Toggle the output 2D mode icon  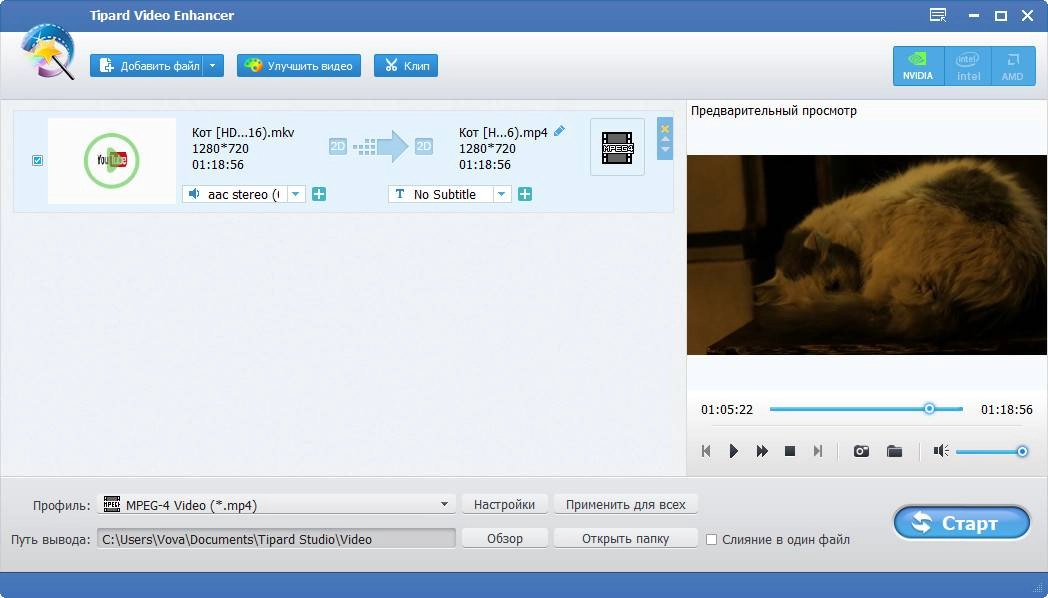[424, 146]
